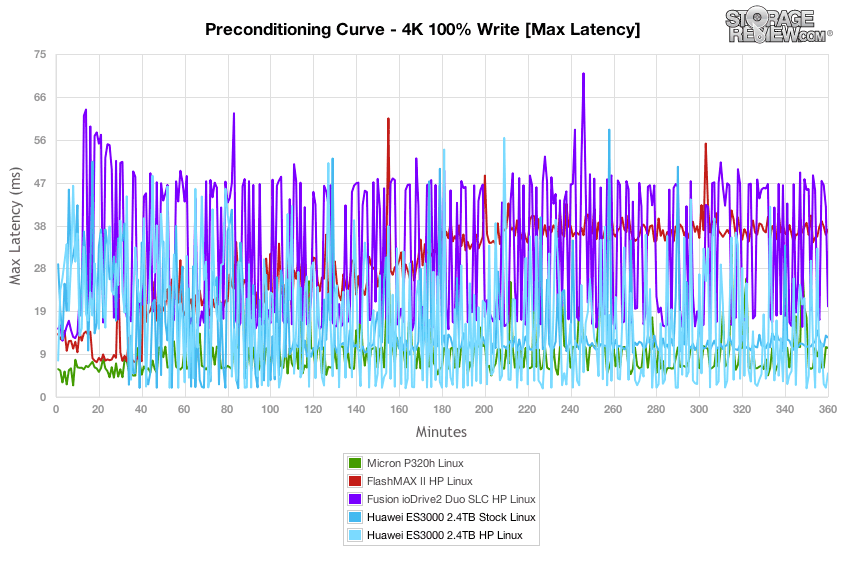
Task: Click the x-axis tick label 20
Action: (98, 409)
